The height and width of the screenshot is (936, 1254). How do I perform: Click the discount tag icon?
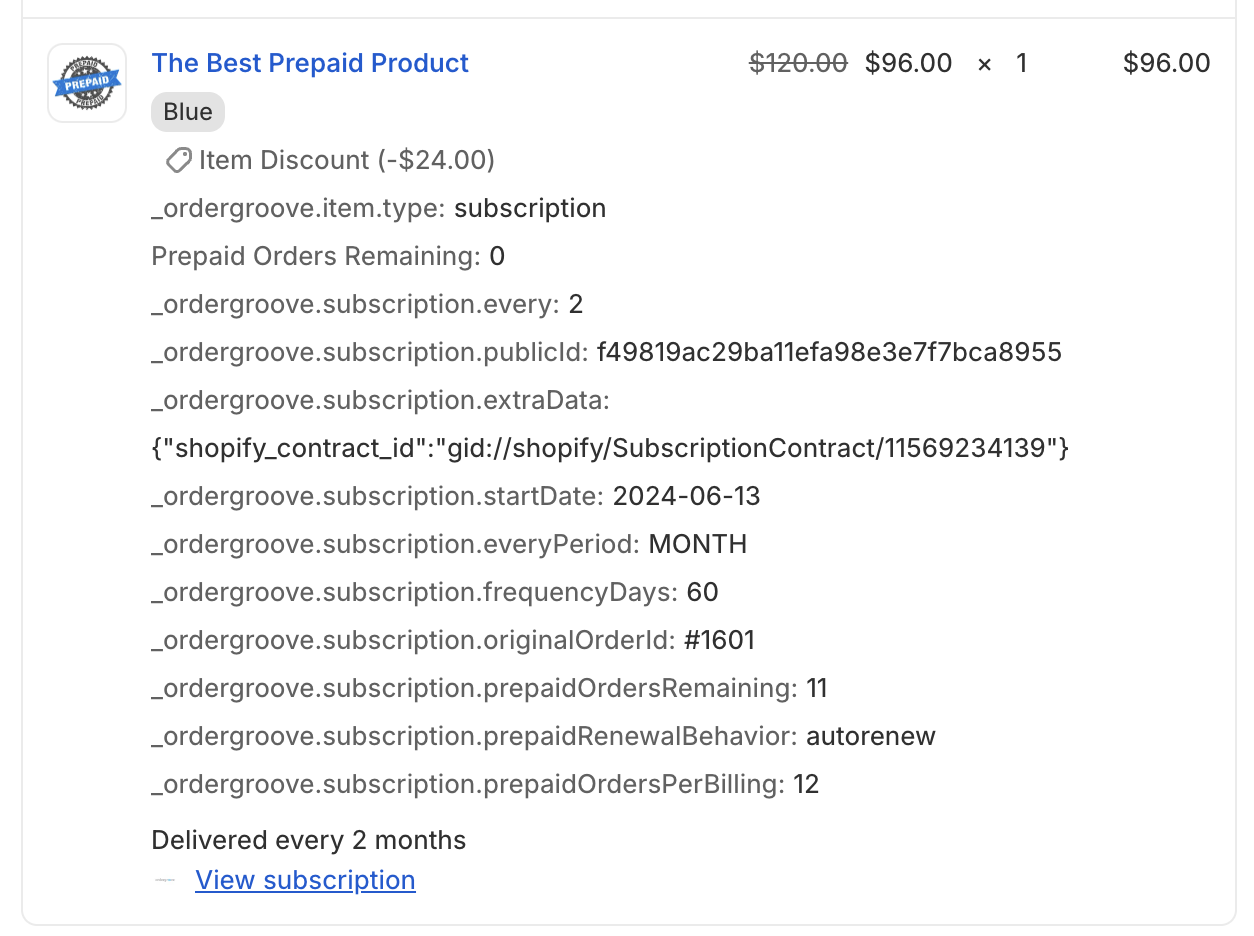tap(178, 160)
